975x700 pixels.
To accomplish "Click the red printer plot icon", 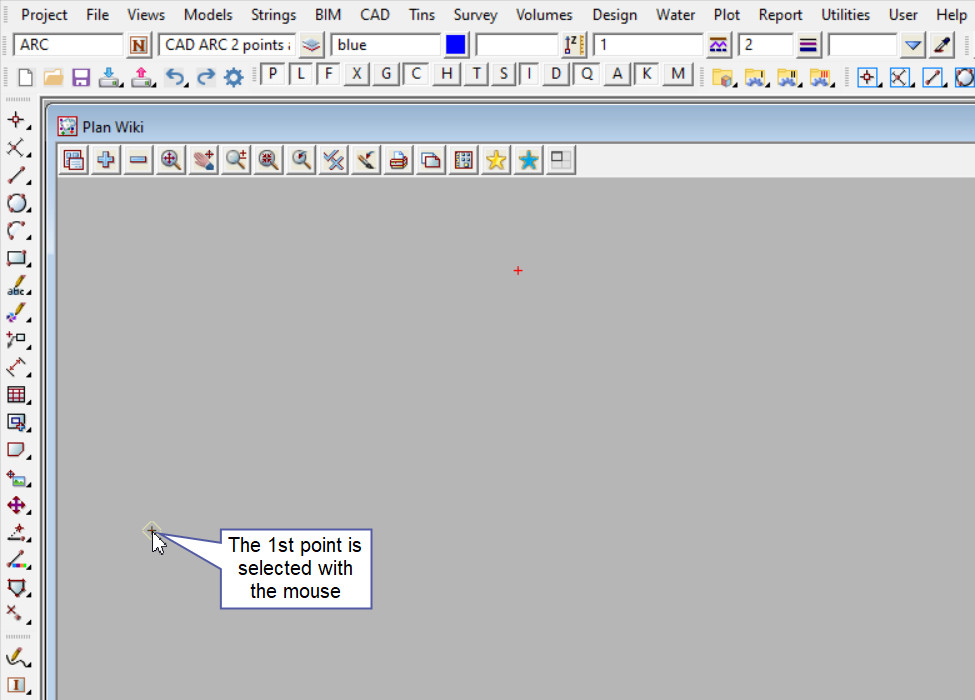I will 398,160.
